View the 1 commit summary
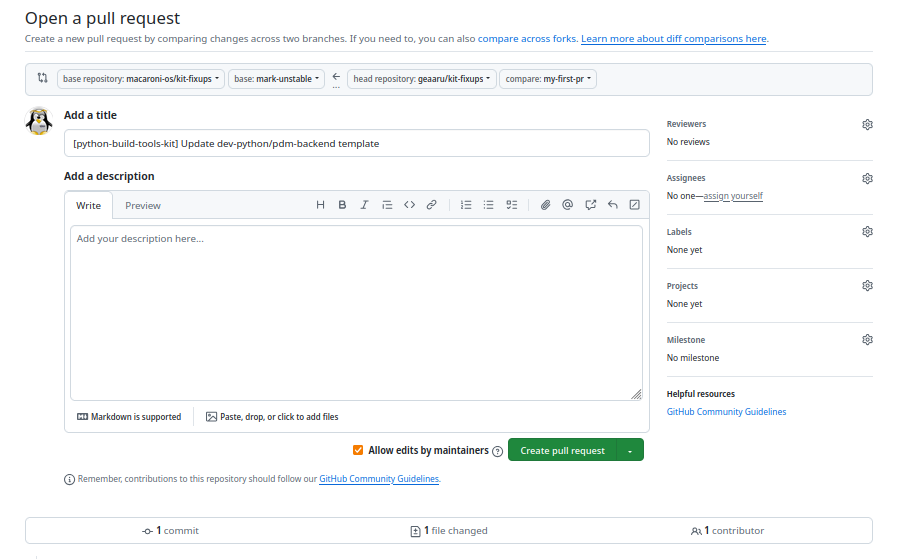 tap(170, 531)
